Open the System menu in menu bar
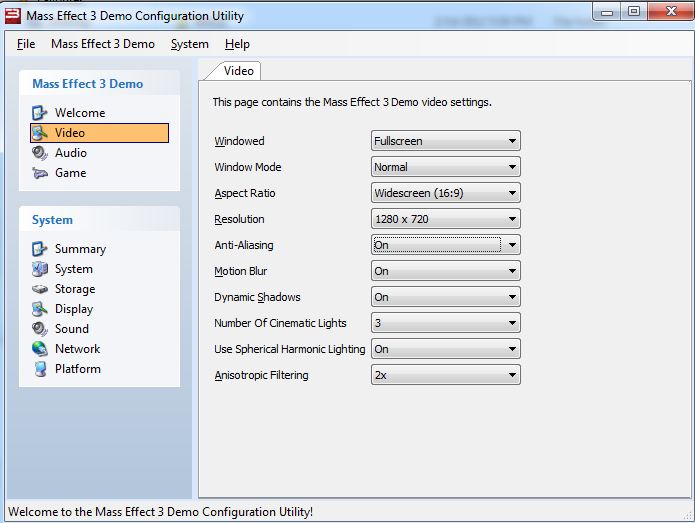This screenshot has height=523, width=695. click(x=190, y=44)
